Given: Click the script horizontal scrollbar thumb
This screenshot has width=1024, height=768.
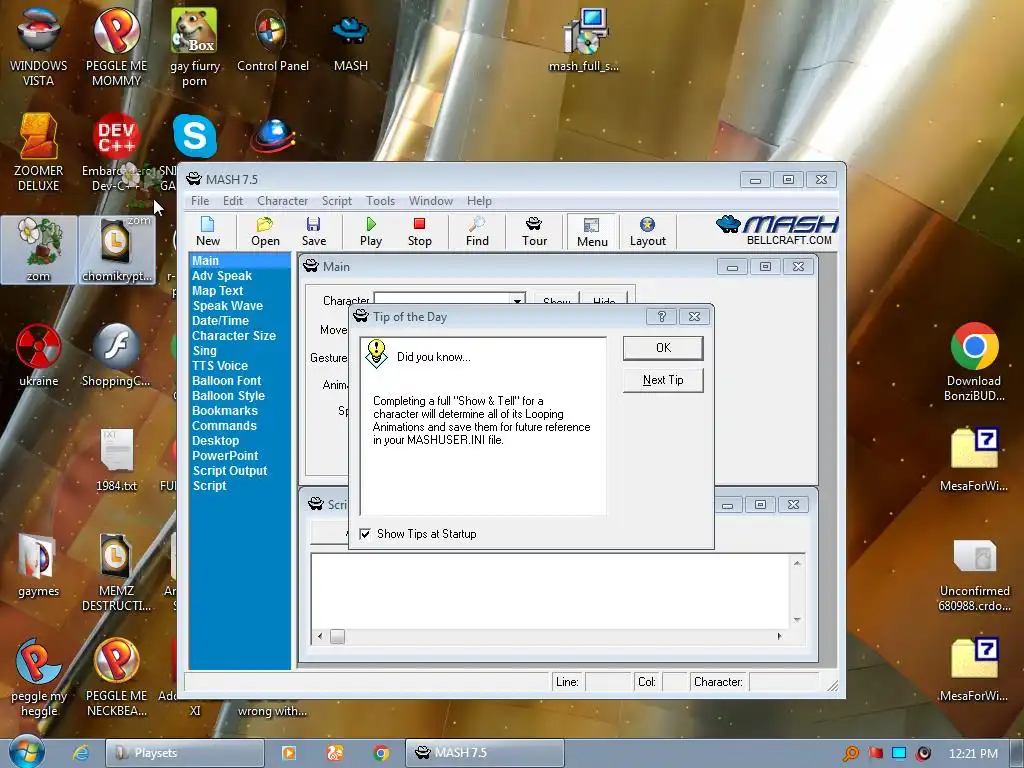Looking at the screenshot, I should coord(337,636).
